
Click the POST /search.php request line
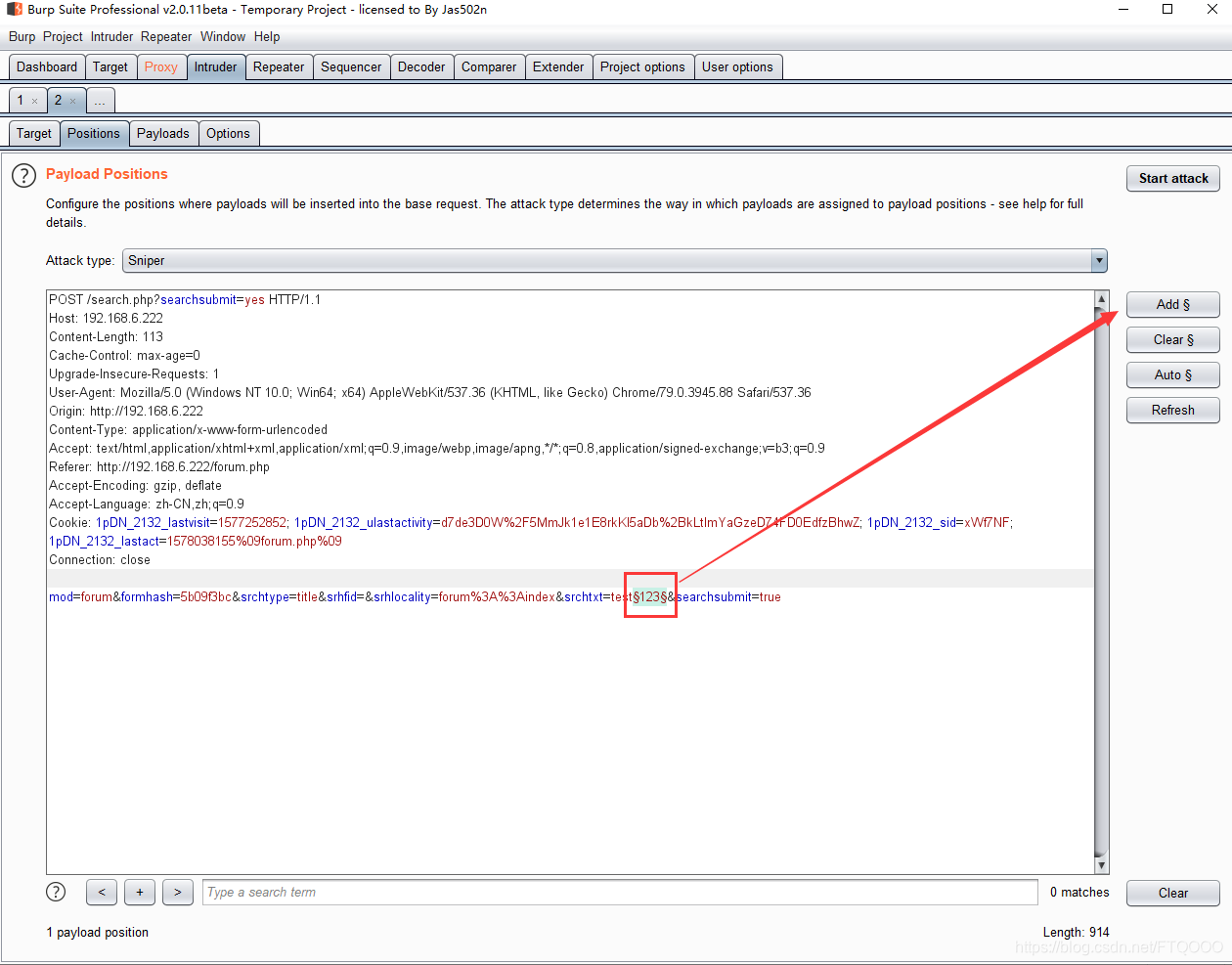tap(185, 300)
